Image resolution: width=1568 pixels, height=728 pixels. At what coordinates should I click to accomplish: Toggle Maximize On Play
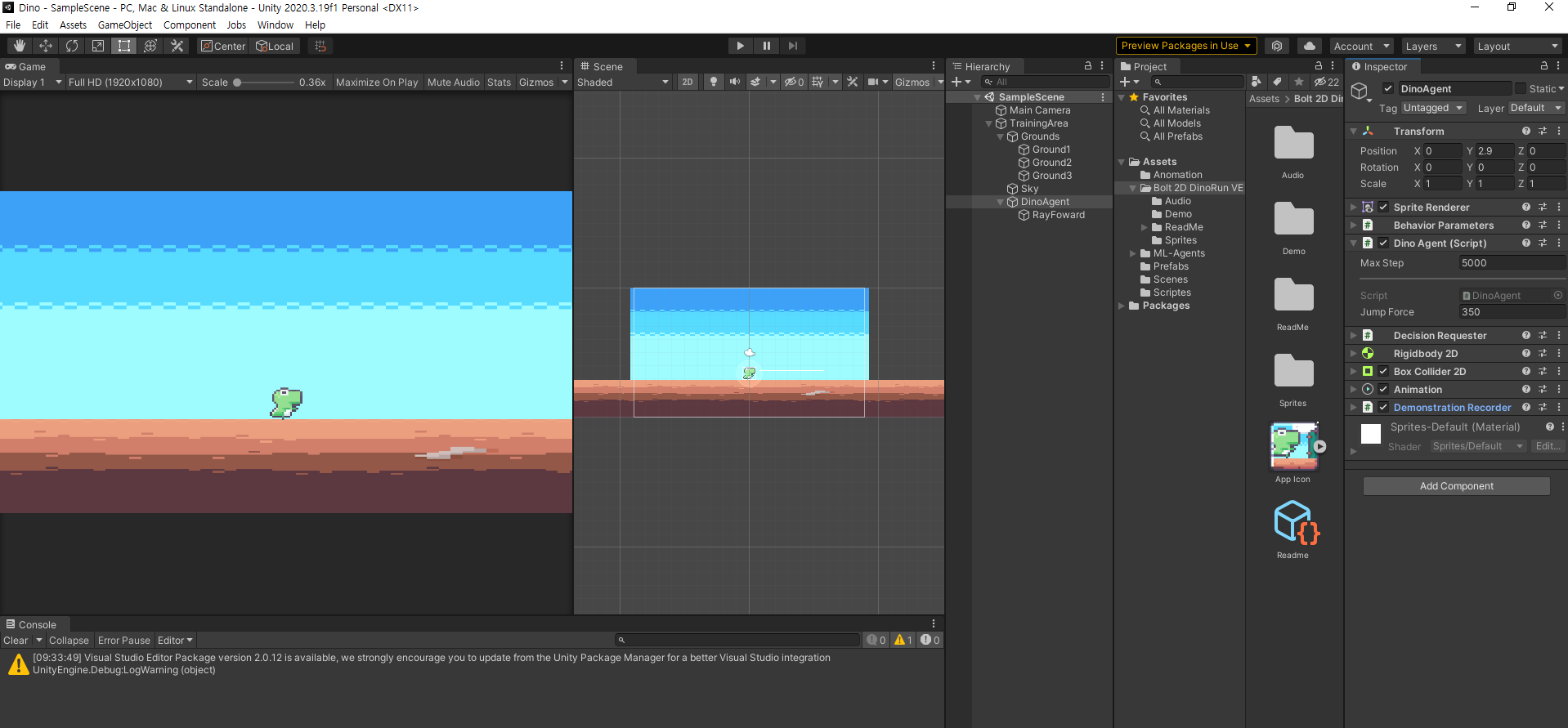point(377,83)
